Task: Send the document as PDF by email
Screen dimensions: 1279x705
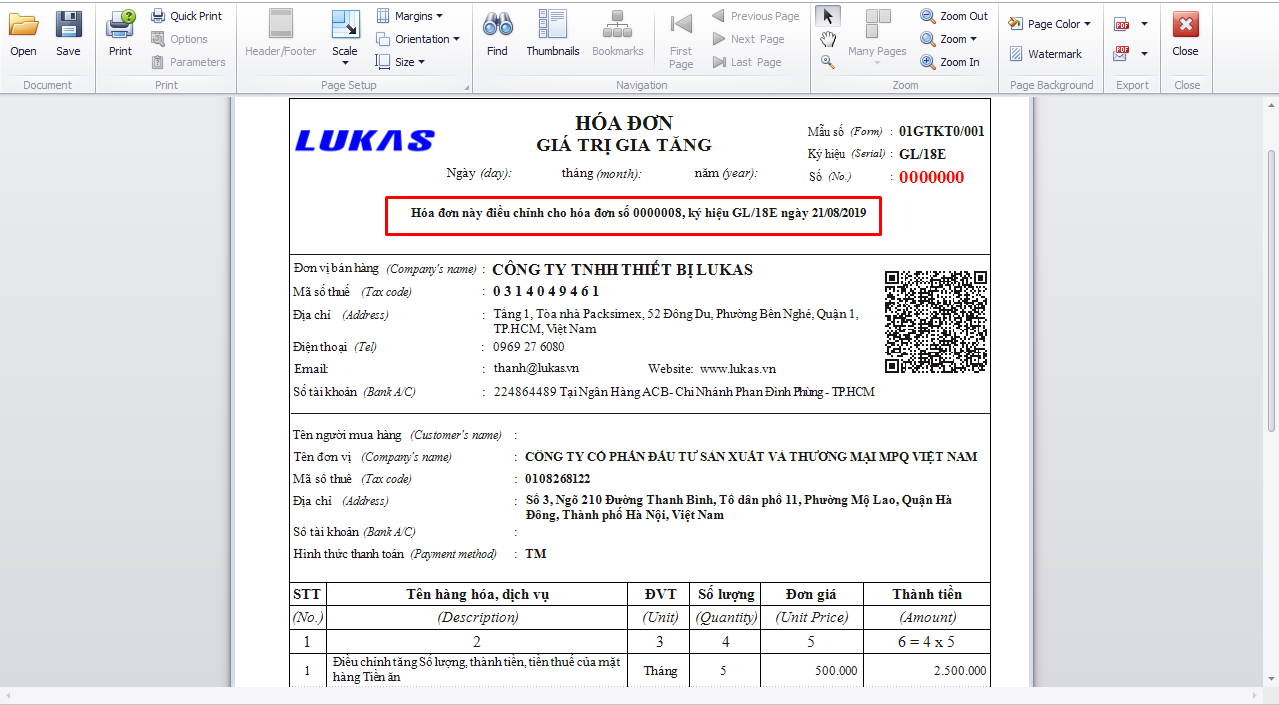Action: pyautogui.click(x=1122, y=53)
